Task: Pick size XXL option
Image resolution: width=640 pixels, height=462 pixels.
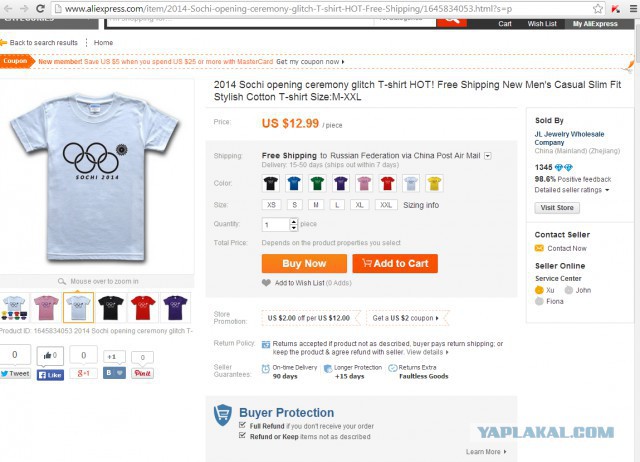Action: pyautogui.click(x=385, y=204)
